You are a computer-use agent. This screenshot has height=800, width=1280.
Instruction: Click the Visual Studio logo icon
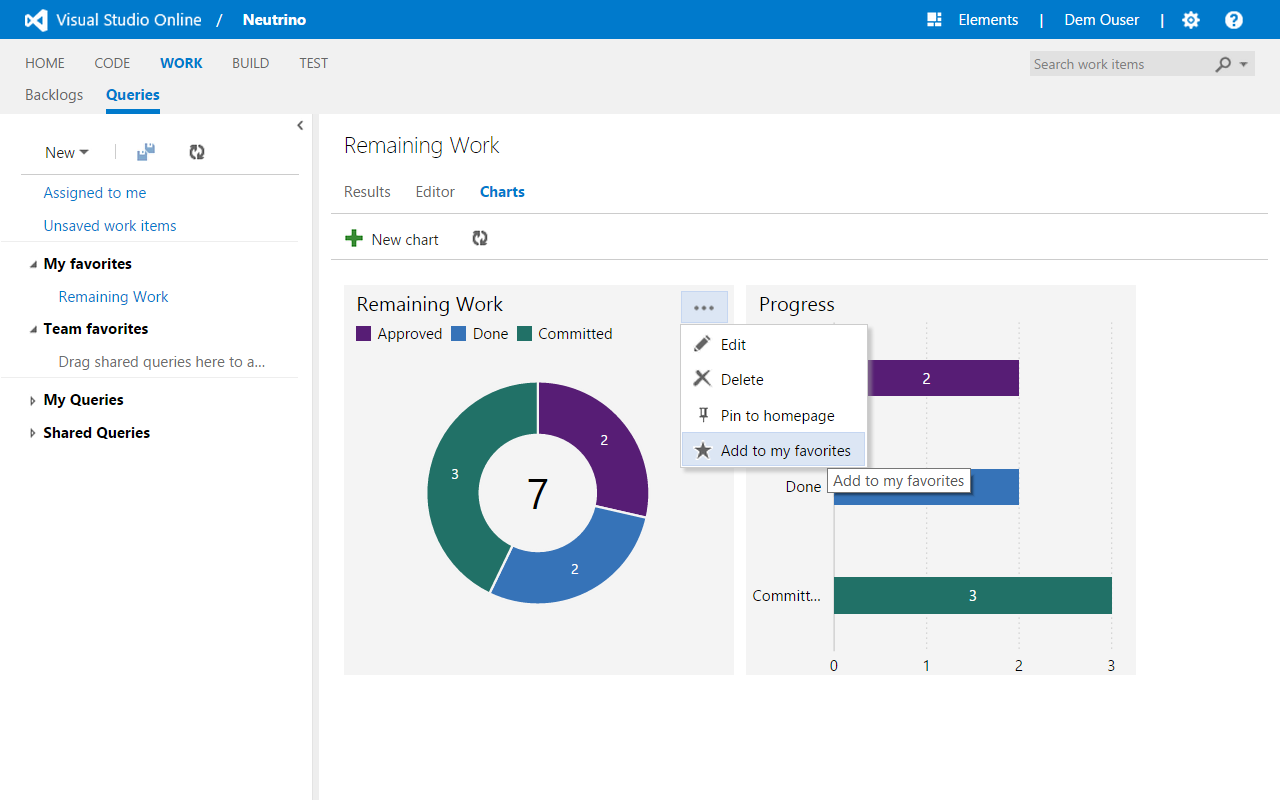click(x=36, y=20)
